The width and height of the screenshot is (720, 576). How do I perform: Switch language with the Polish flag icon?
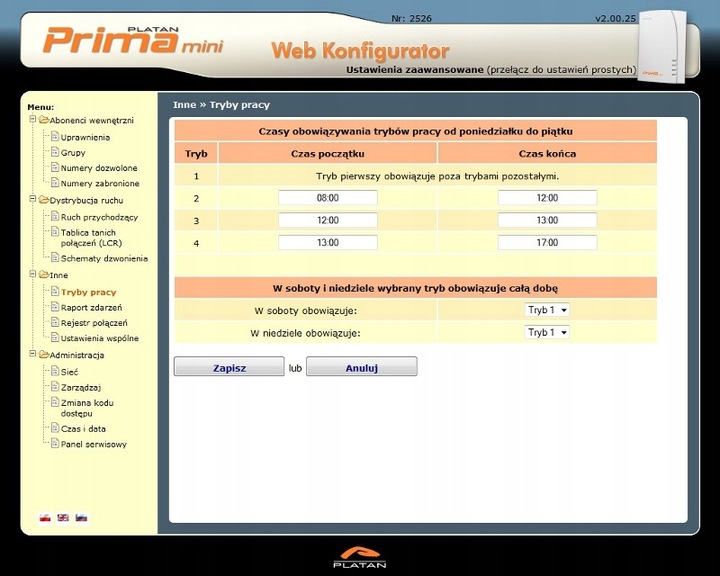click(45, 518)
